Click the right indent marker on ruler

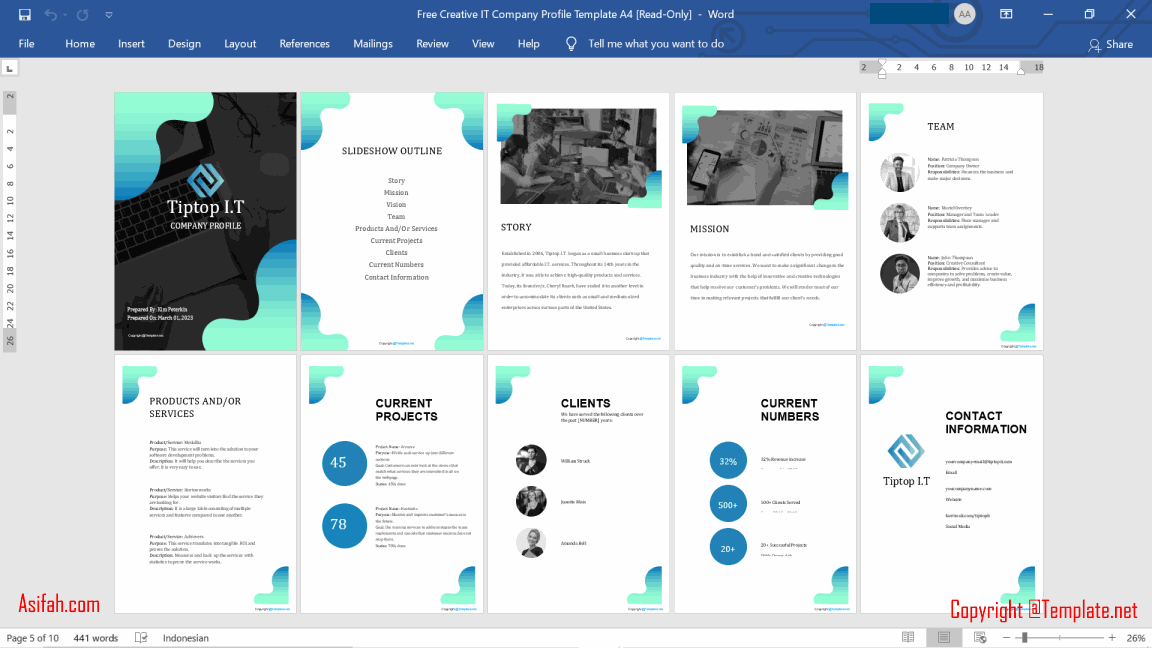[1021, 71]
